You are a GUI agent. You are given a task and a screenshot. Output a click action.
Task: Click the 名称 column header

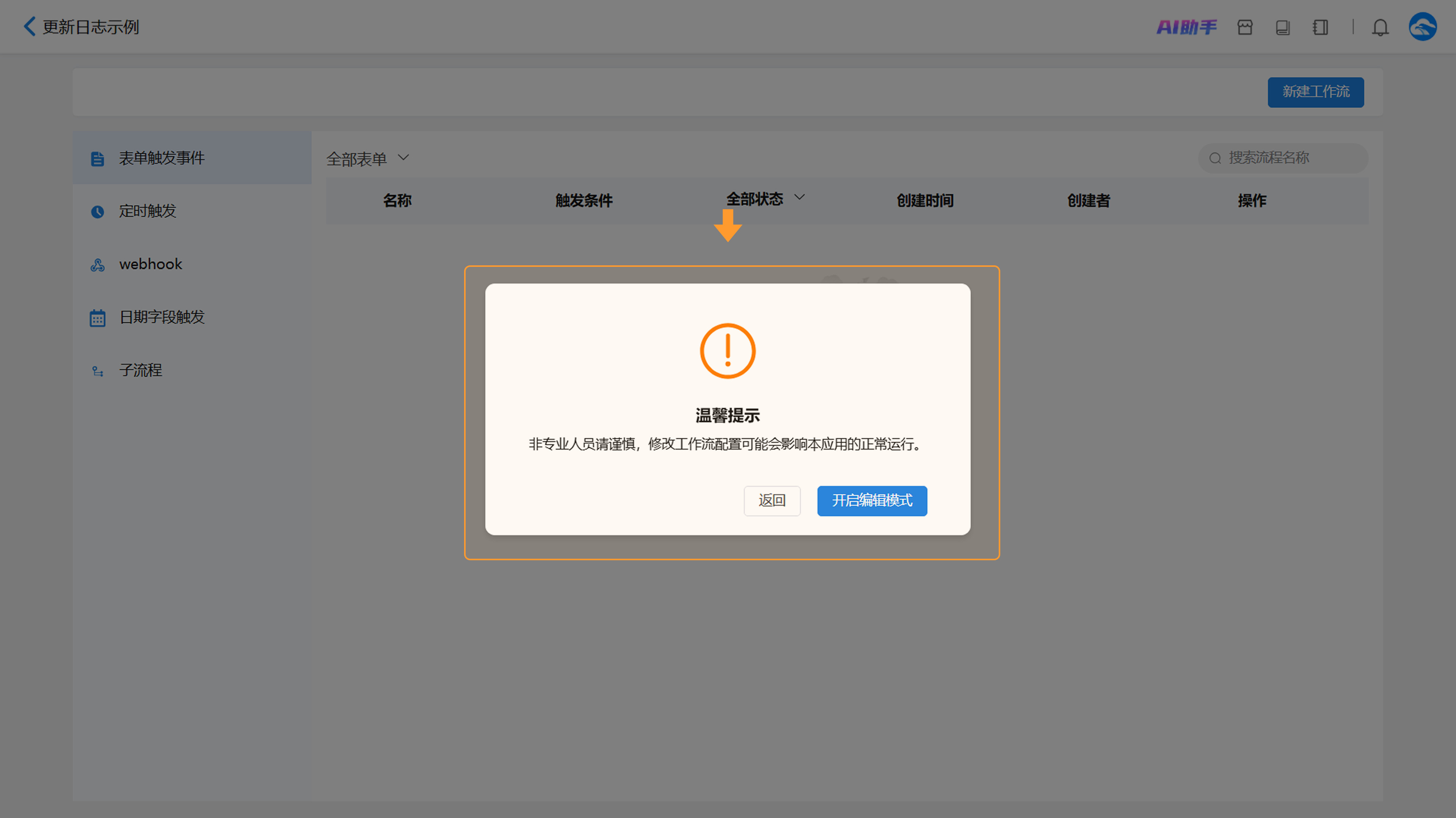tap(397, 201)
